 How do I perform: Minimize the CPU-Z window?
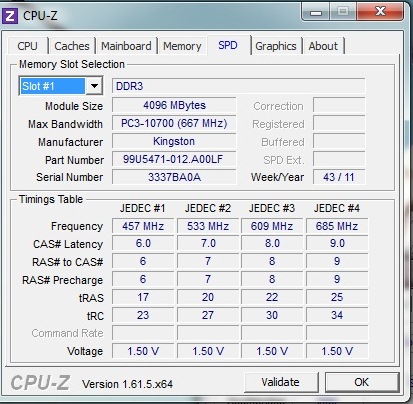click(x=316, y=12)
